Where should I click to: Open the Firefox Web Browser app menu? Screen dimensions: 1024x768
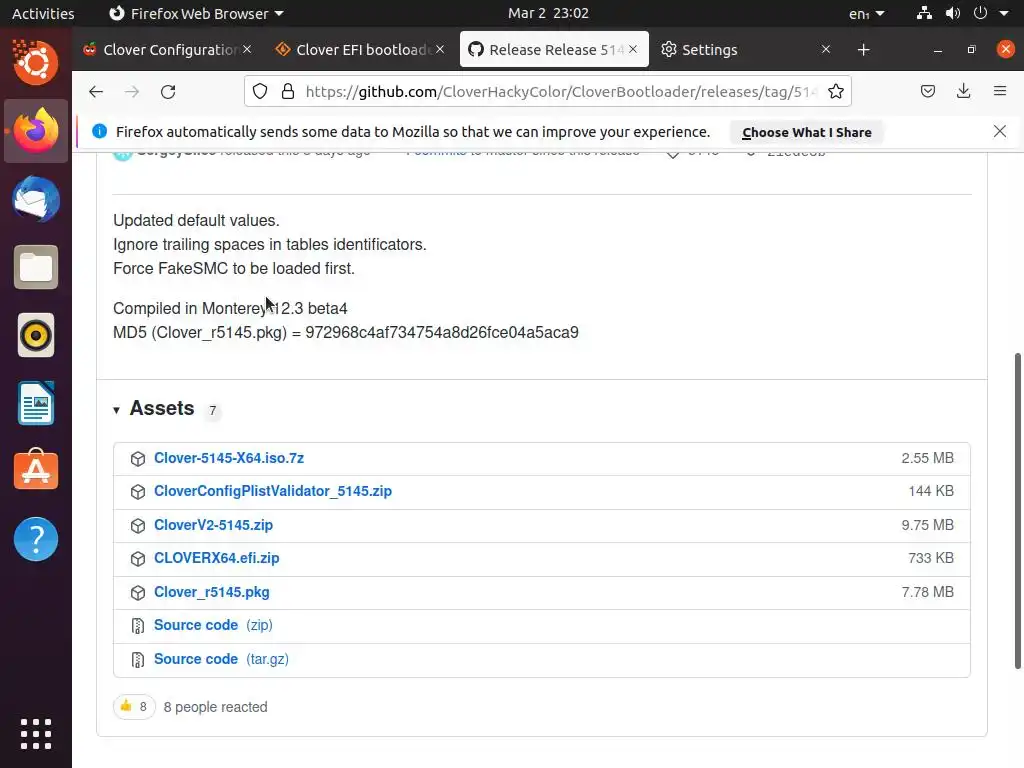[195, 14]
